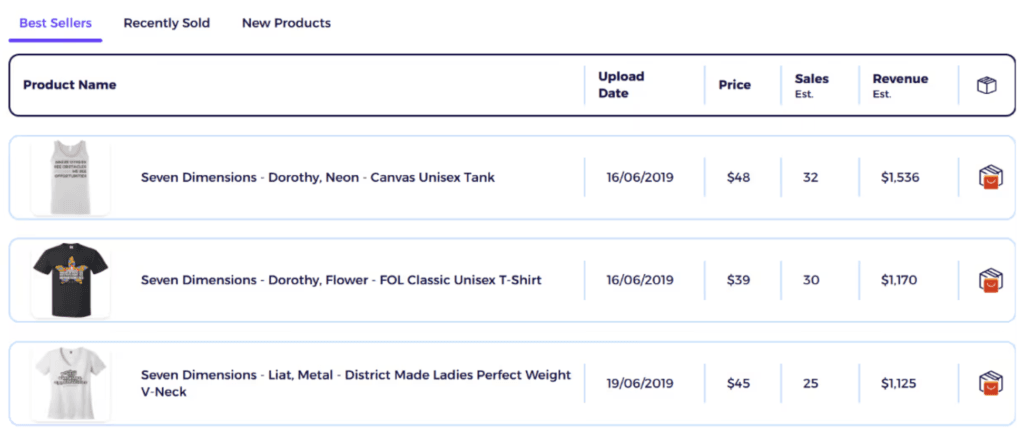
Task: Open Dorothy, Neon Canvas Unisex Tank product
Action: pos(317,178)
